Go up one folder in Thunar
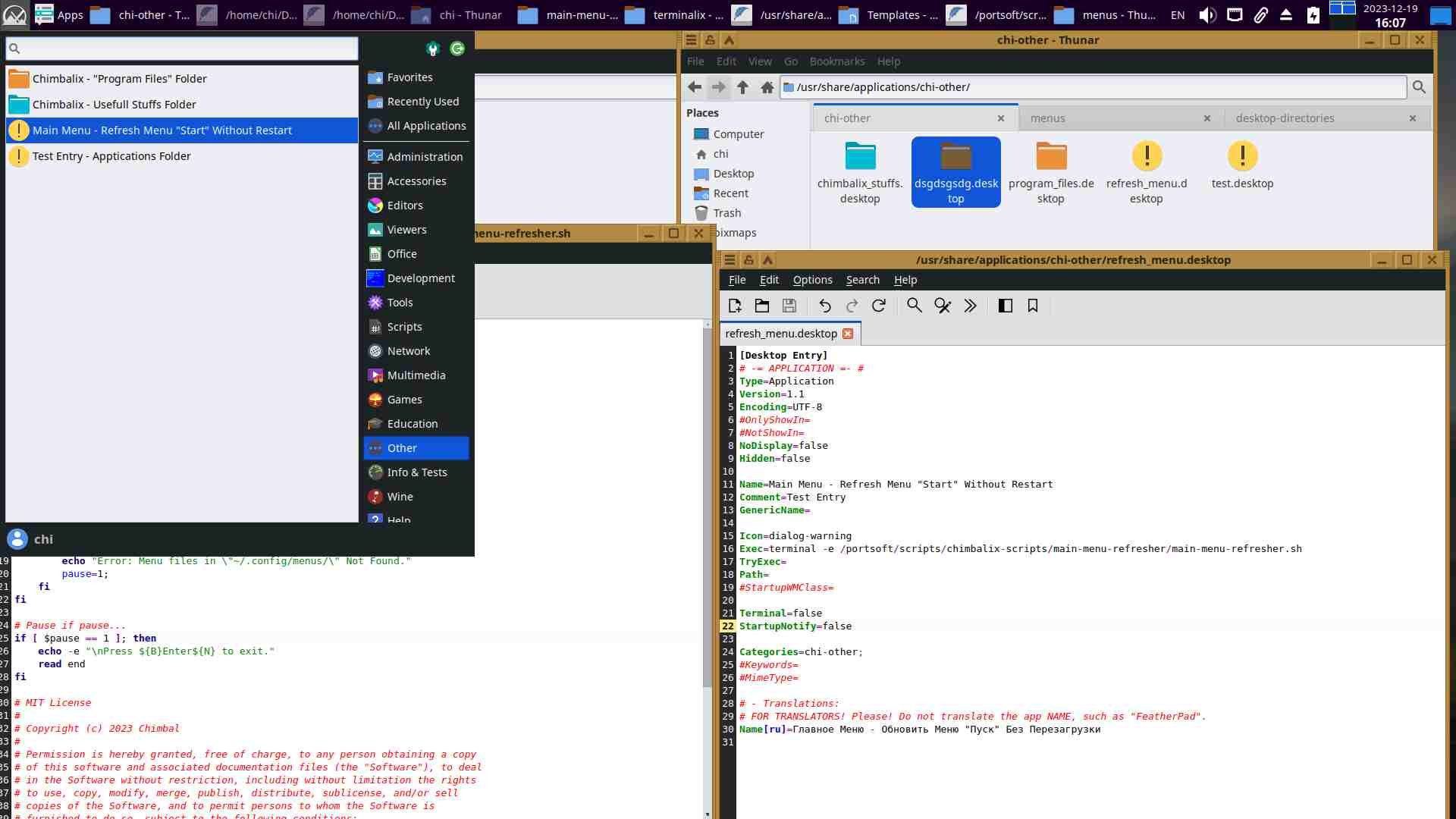 tap(743, 87)
